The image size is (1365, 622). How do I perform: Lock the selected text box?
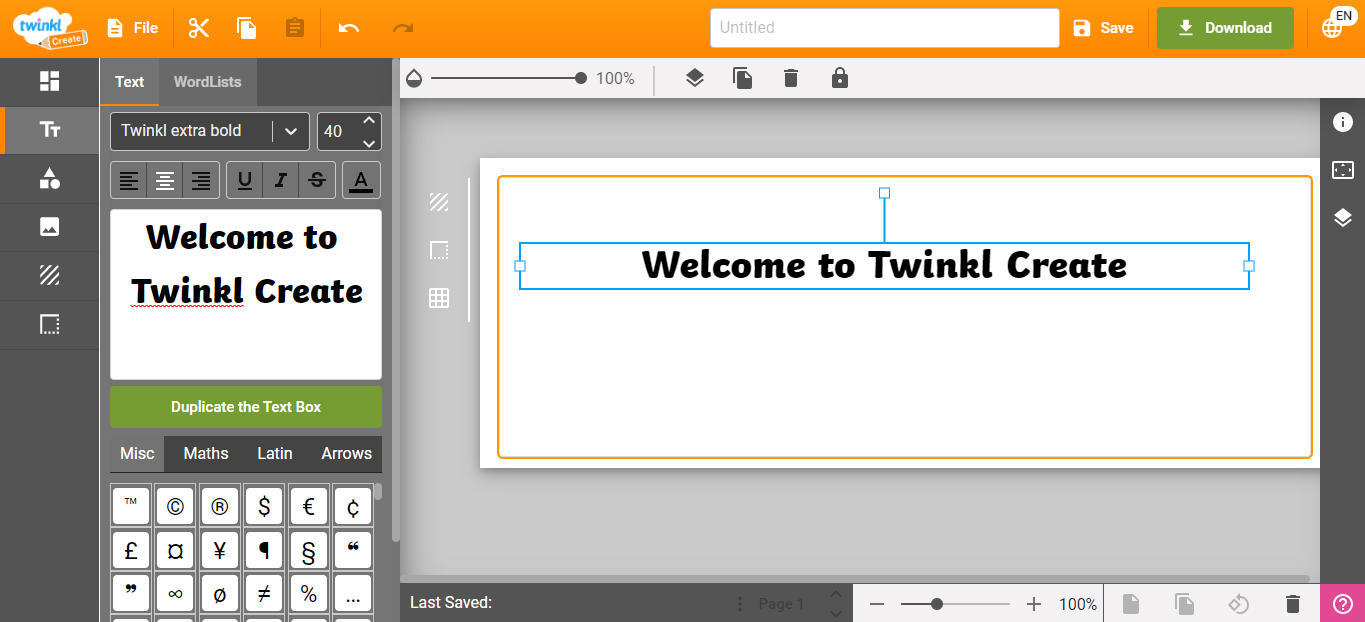coord(839,77)
